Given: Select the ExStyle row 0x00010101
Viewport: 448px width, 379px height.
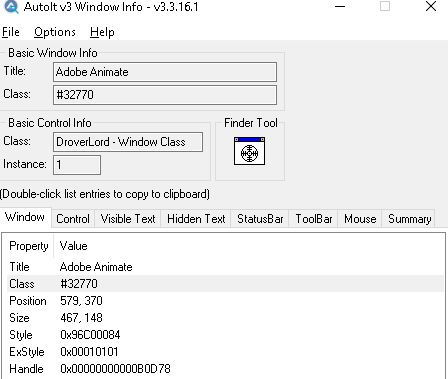Looking at the screenshot, I should tap(225, 352).
